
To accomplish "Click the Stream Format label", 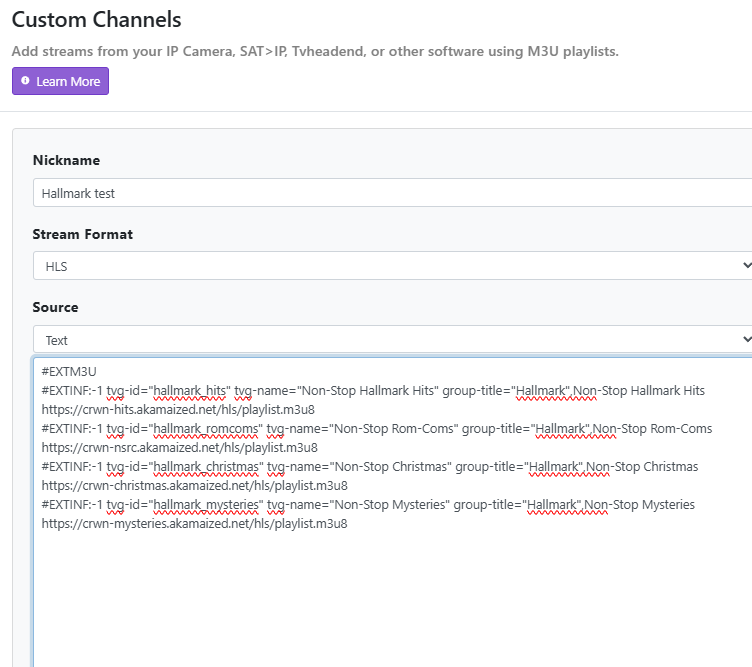I will point(83,235).
